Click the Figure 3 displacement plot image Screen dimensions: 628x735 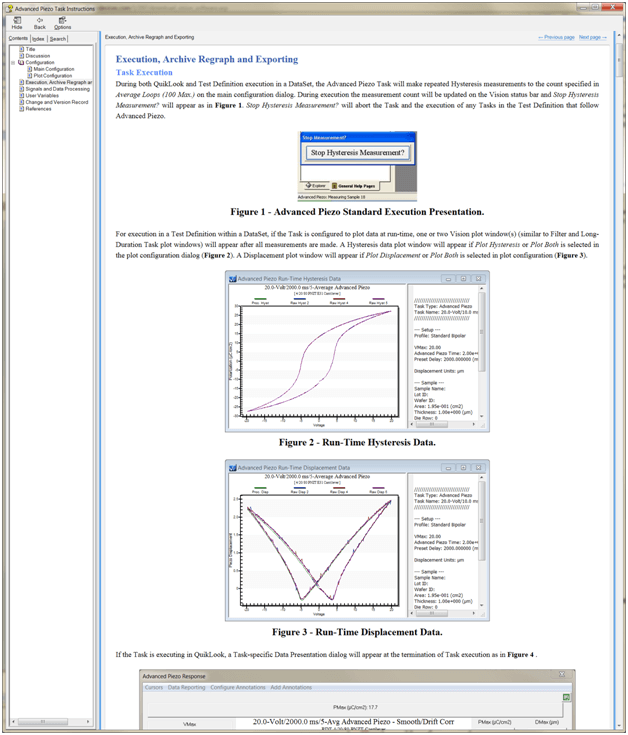point(357,540)
